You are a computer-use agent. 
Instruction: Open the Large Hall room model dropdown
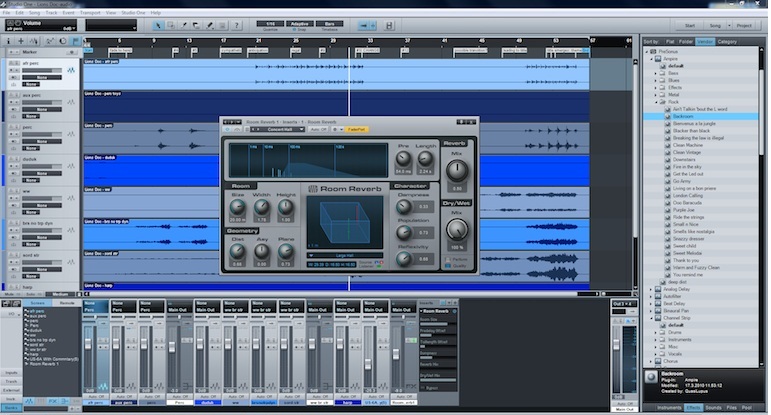[x=345, y=255]
